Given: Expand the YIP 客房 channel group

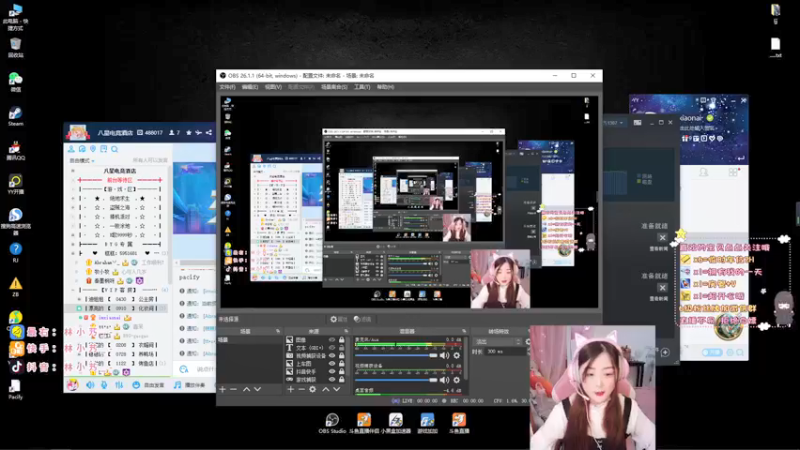Looking at the screenshot, I should pyautogui.click(x=73, y=290).
